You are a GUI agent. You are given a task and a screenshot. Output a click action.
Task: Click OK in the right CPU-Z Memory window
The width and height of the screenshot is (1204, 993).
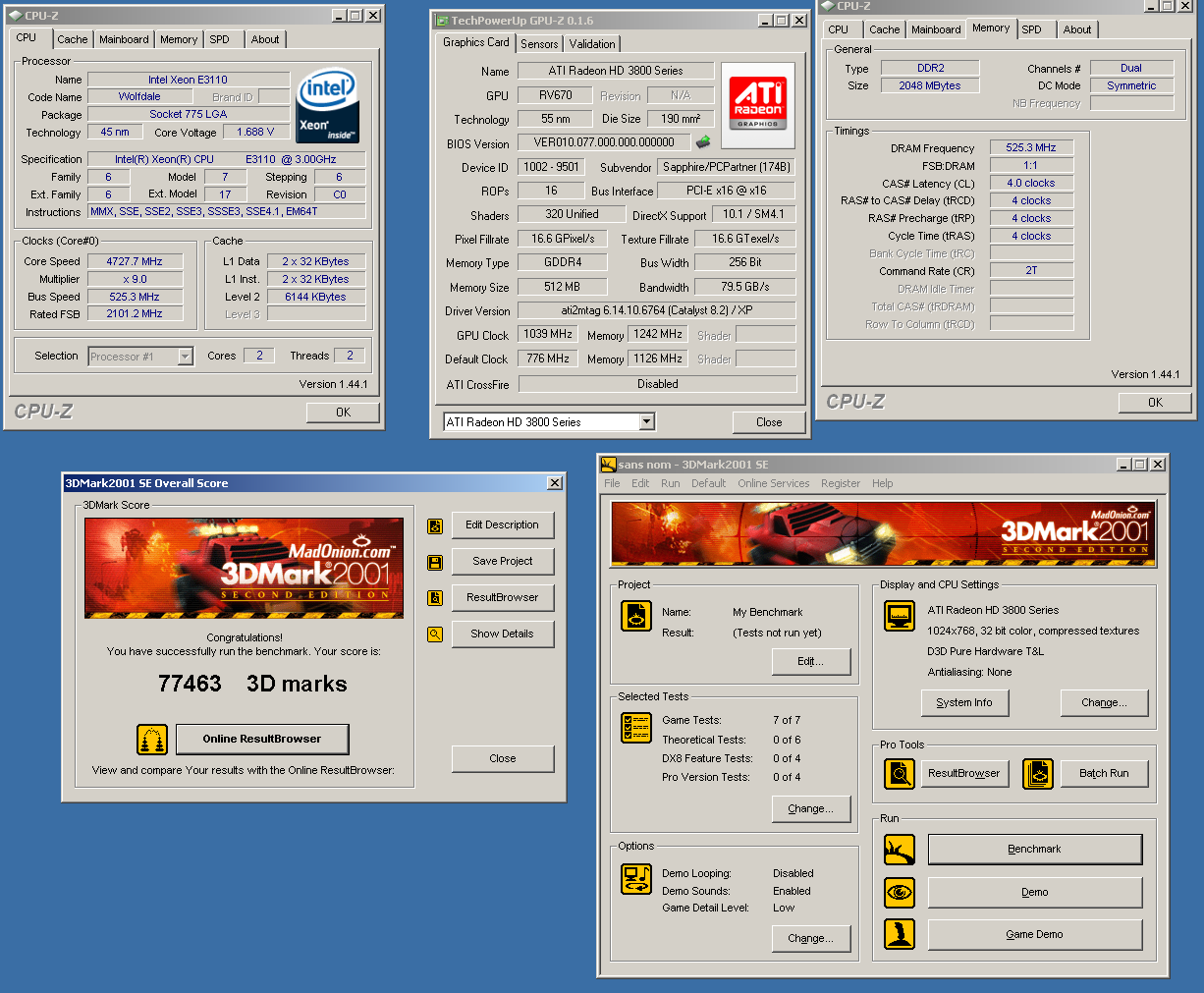coord(1155,403)
